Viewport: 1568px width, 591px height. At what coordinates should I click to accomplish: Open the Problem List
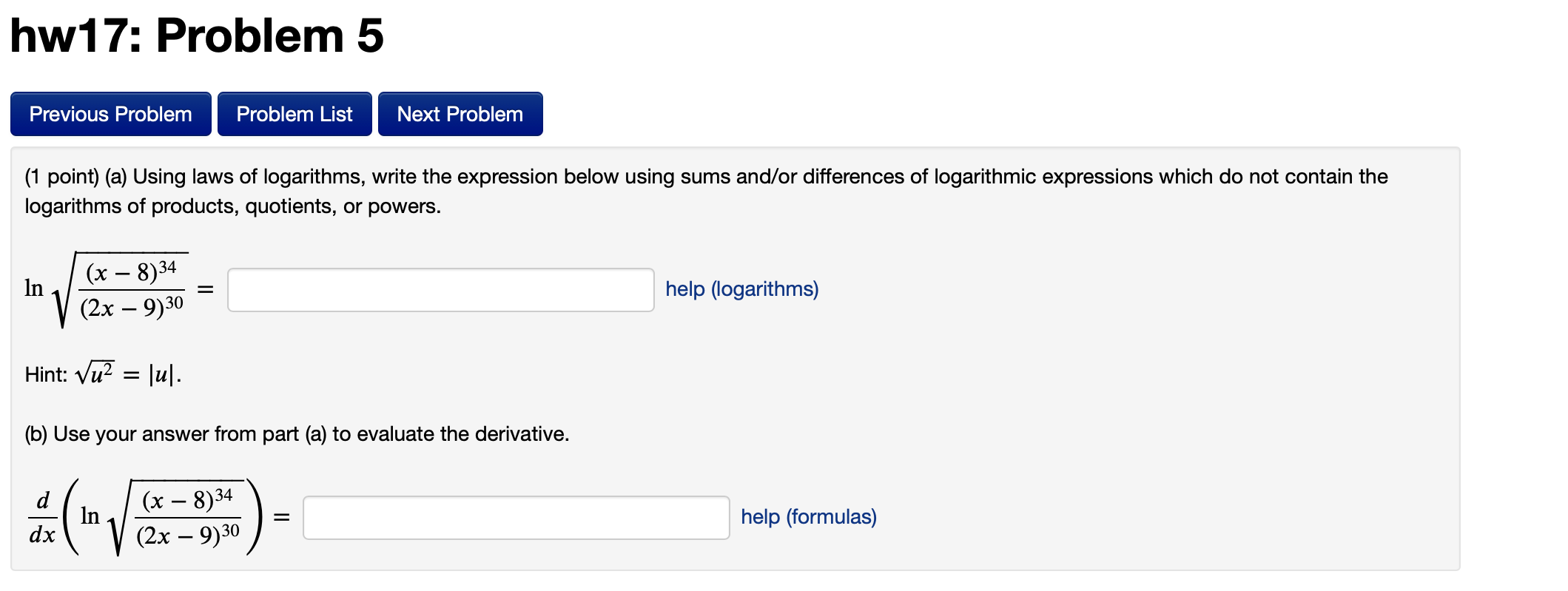point(295,114)
